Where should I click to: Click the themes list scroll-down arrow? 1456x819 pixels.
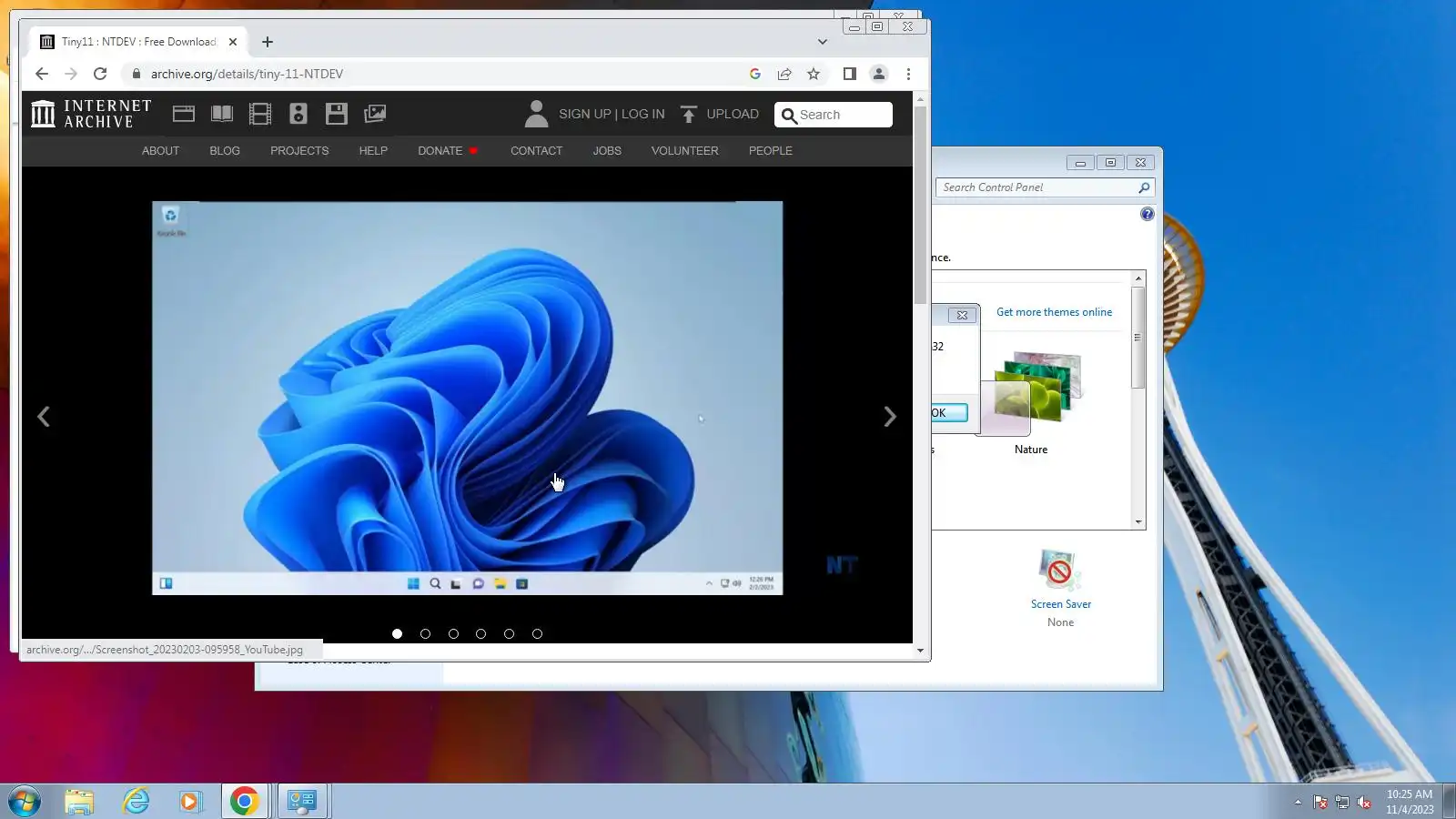point(1138,522)
